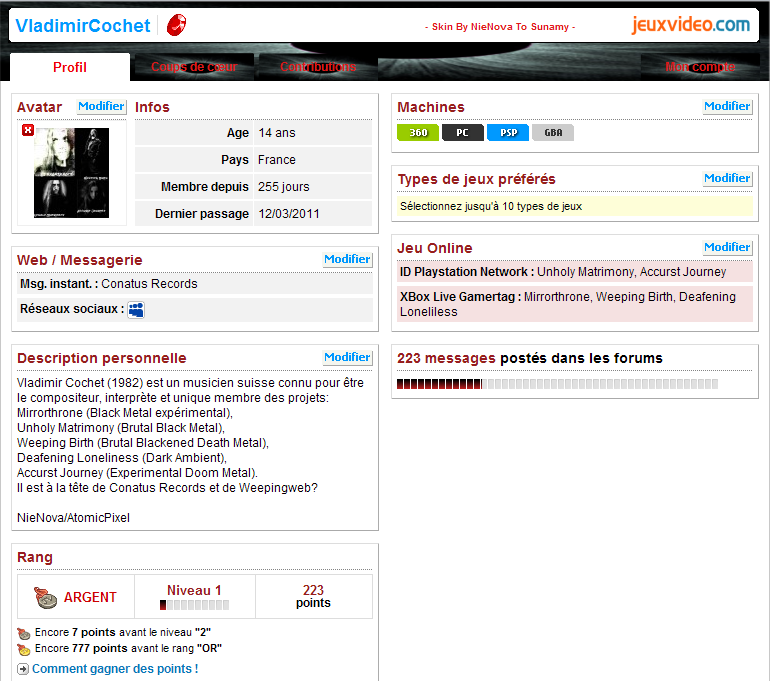Open the social network icon in Réseaux sociaux
This screenshot has height=693, width=770.
(136, 310)
